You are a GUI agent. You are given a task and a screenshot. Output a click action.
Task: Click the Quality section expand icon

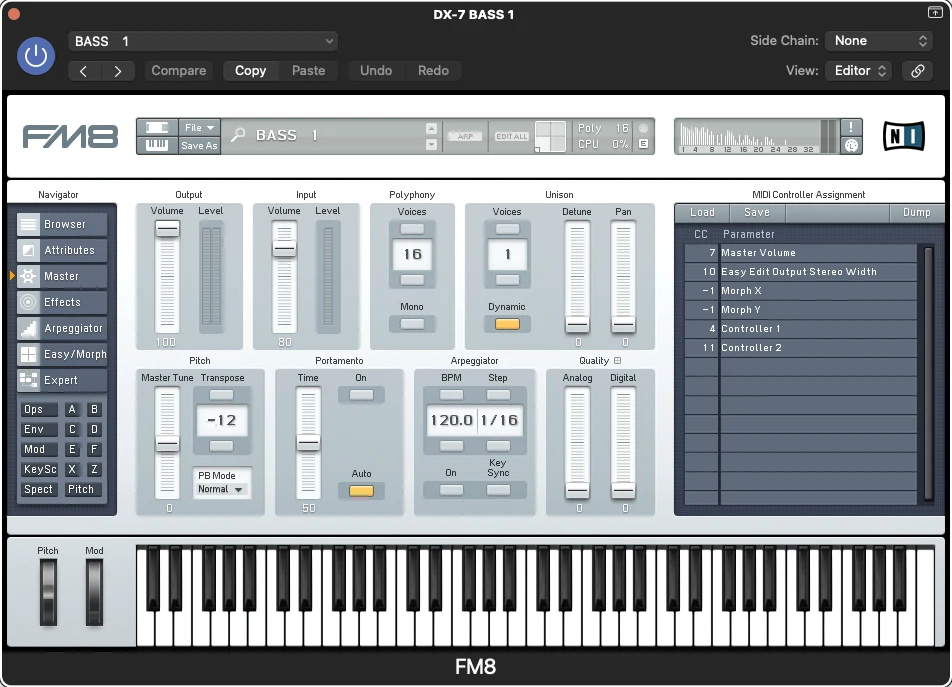click(617, 360)
